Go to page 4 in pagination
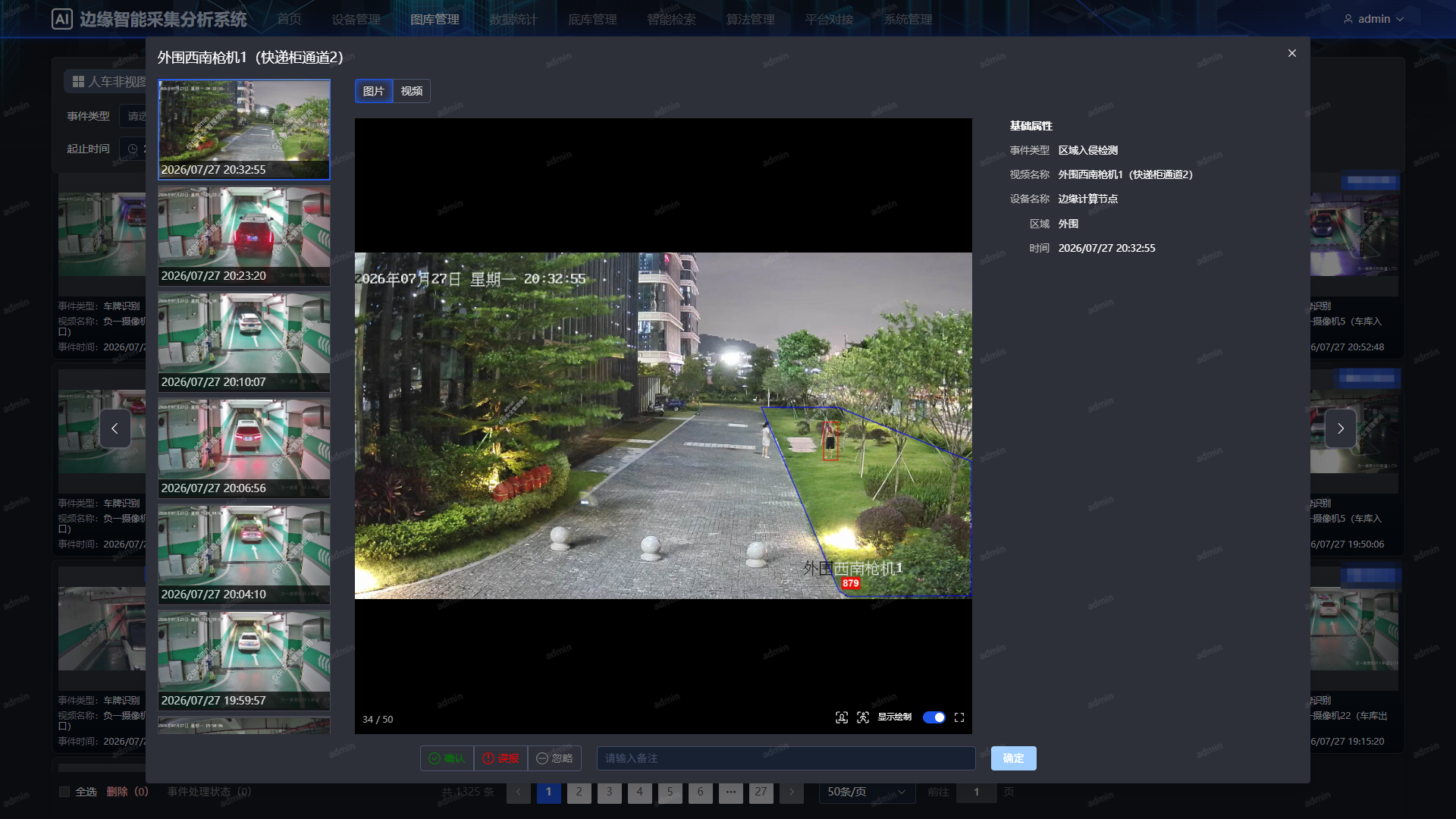This screenshot has width=1456, height=819. [640, 792]
